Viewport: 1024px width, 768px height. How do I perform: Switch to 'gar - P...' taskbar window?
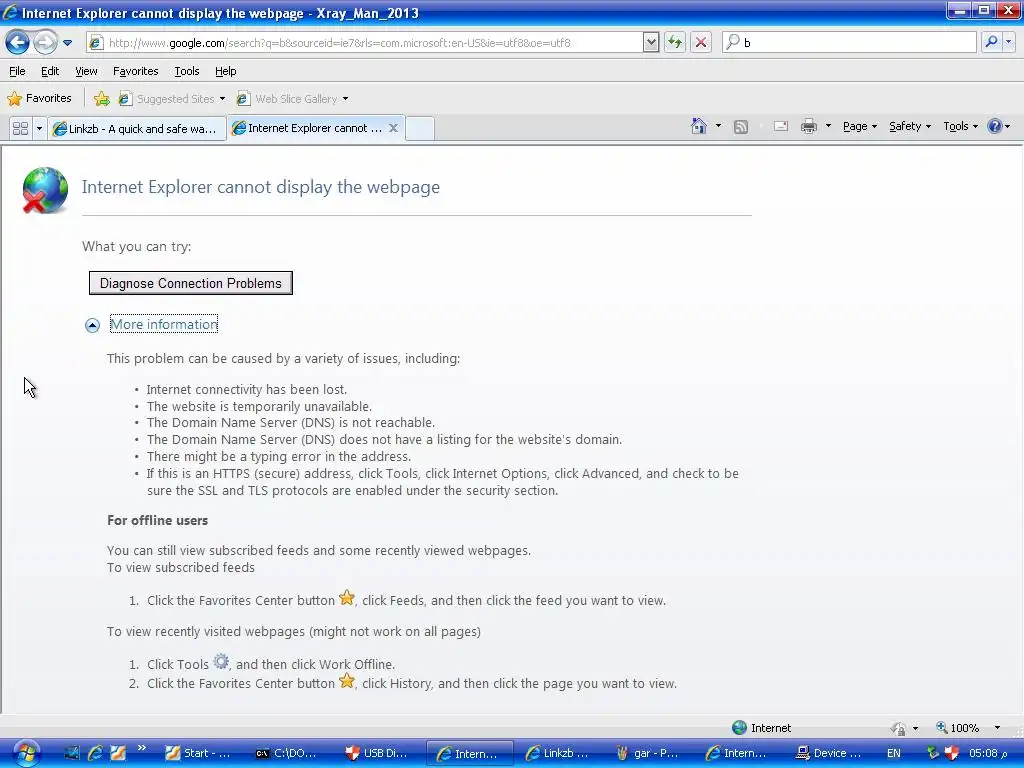pos(648,753)
